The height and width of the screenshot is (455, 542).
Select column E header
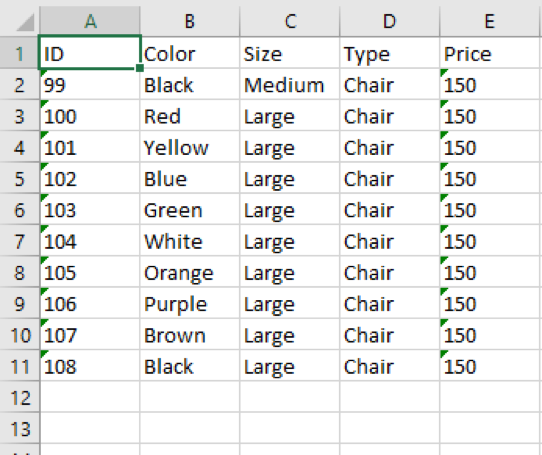(x=489, y=21)
